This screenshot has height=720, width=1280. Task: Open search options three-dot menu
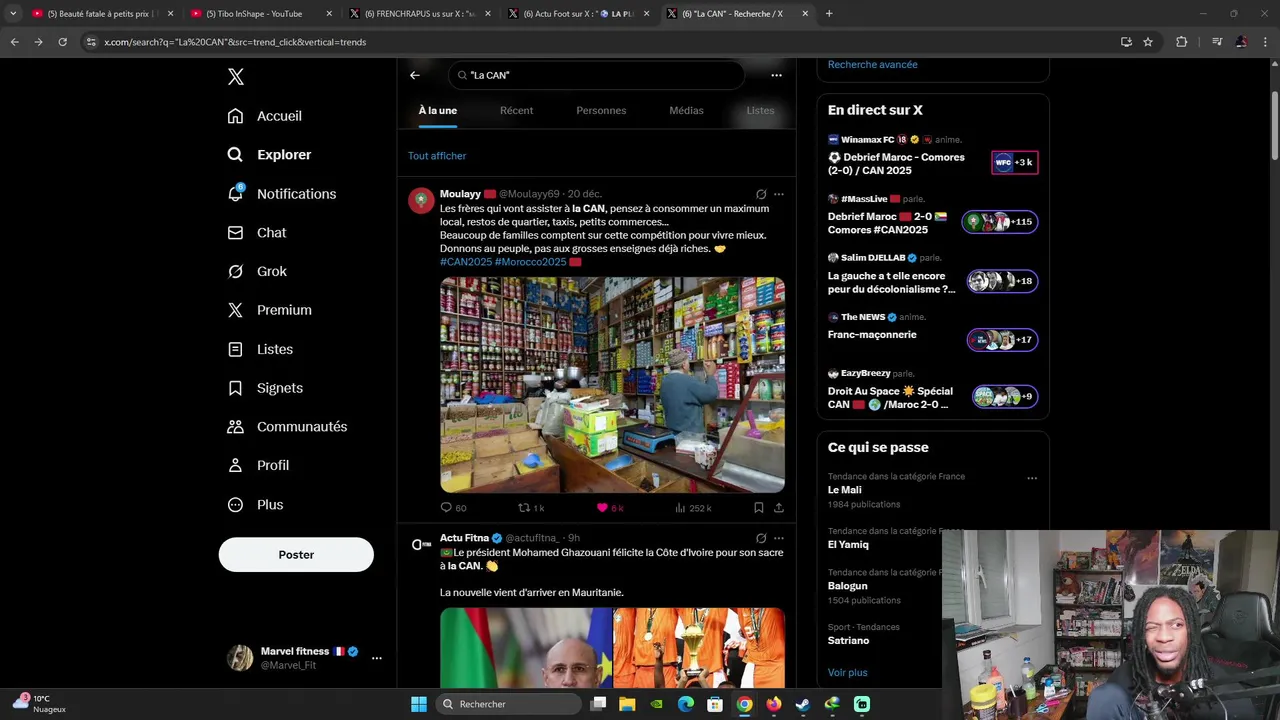pyautogui.click(x=776, y=75)
